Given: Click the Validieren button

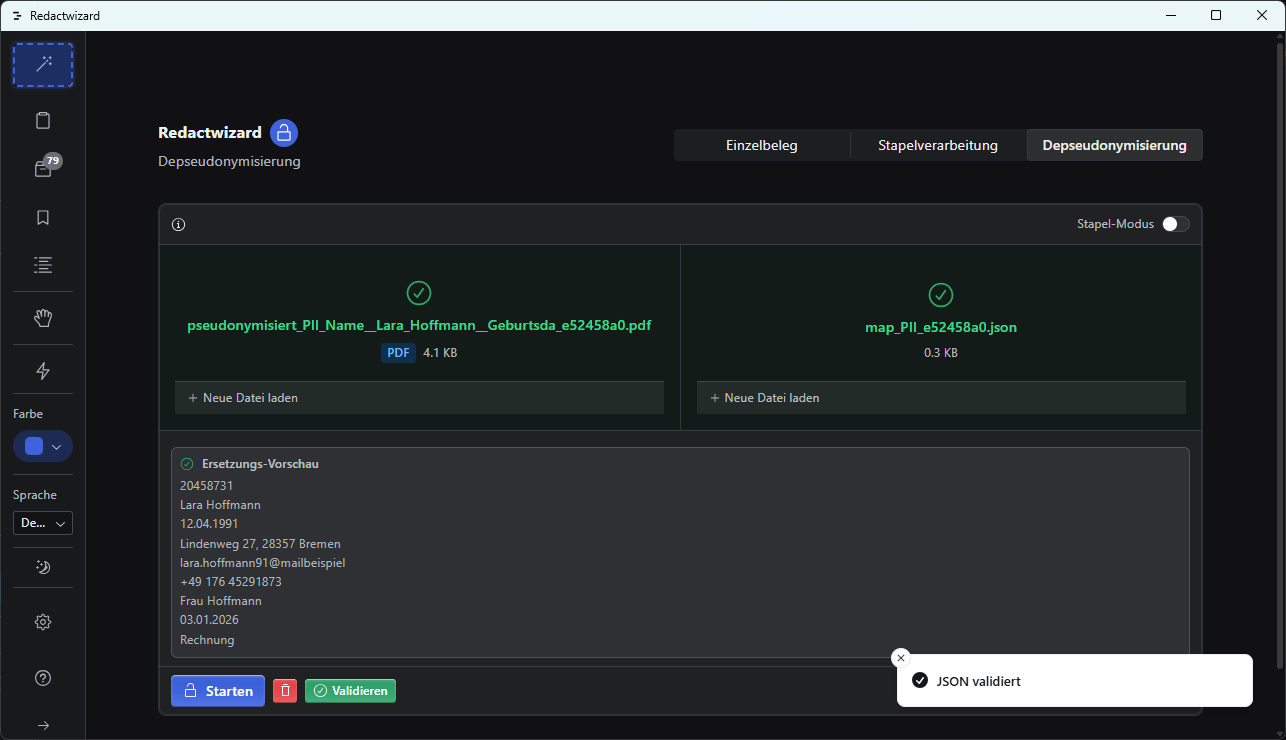Looking at the screenshot, I should [x=350, y=691].
